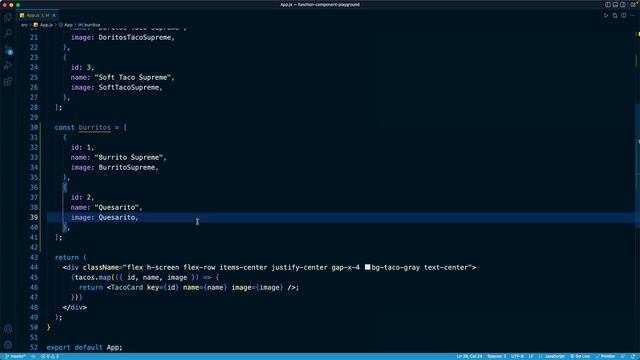
Task: Open the editor More Actions ellipsis
Action: 632,16
